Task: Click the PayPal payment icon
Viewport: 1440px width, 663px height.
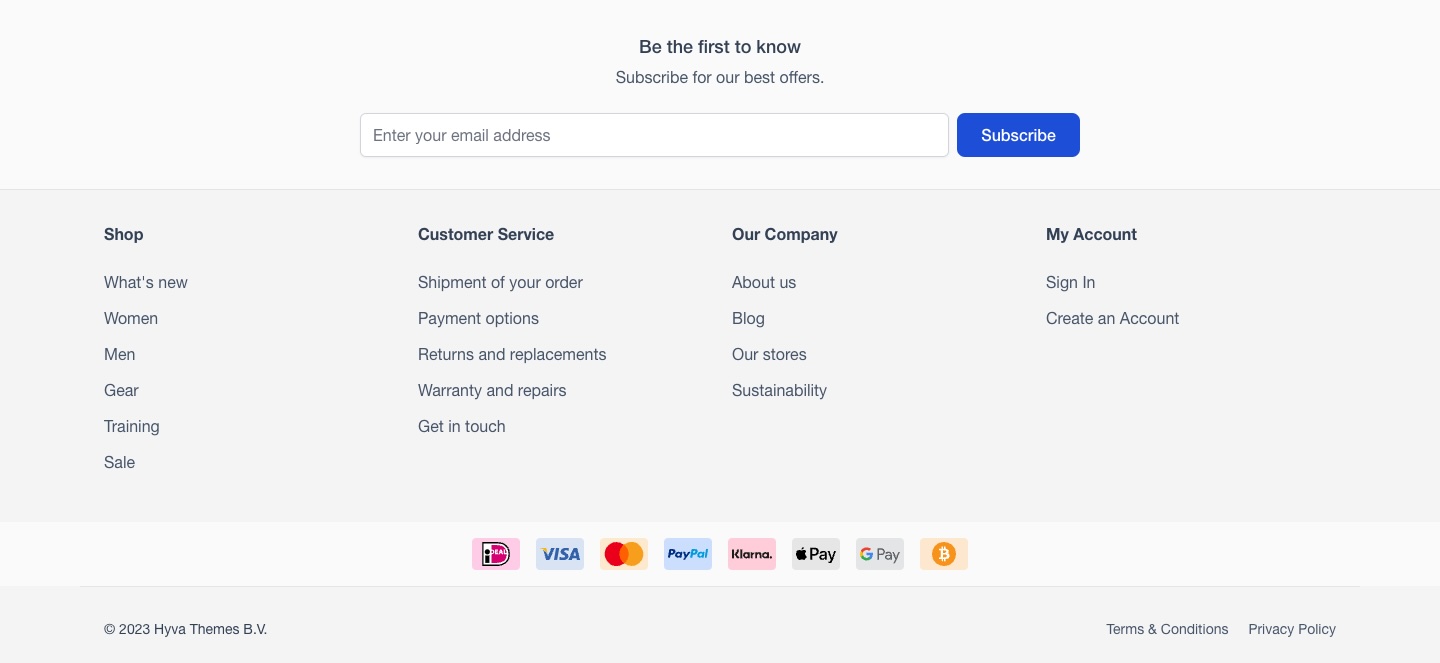Action: [x=688, y=554]
